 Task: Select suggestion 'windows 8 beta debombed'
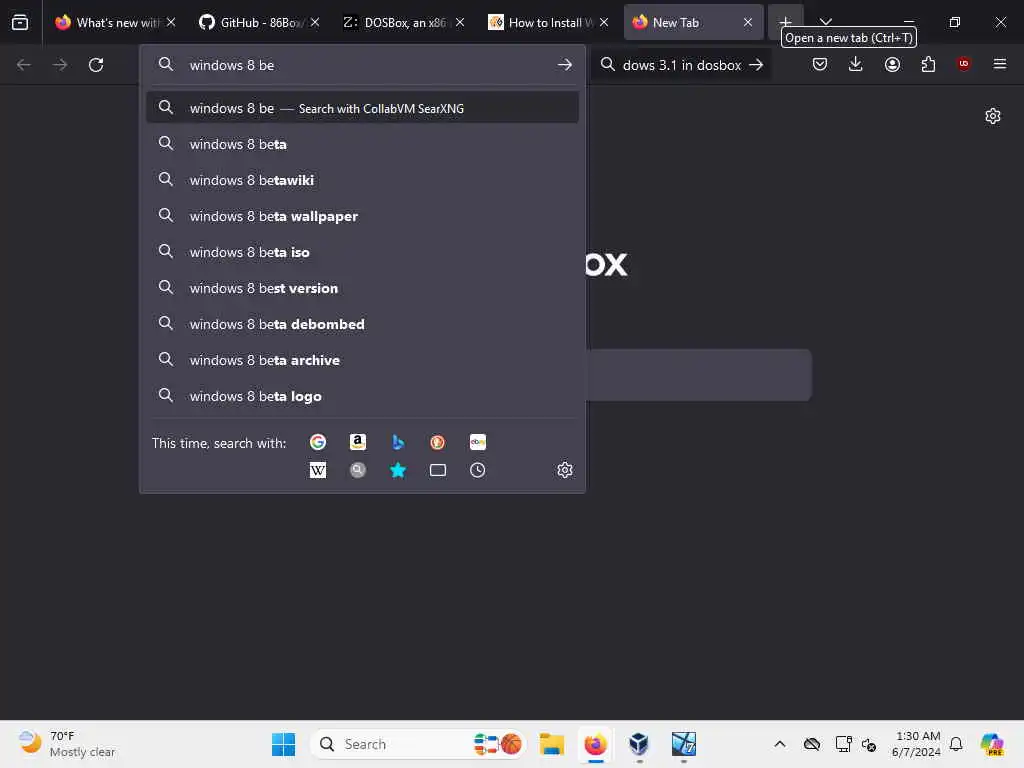pyautogui.click(x=362, y=324)
